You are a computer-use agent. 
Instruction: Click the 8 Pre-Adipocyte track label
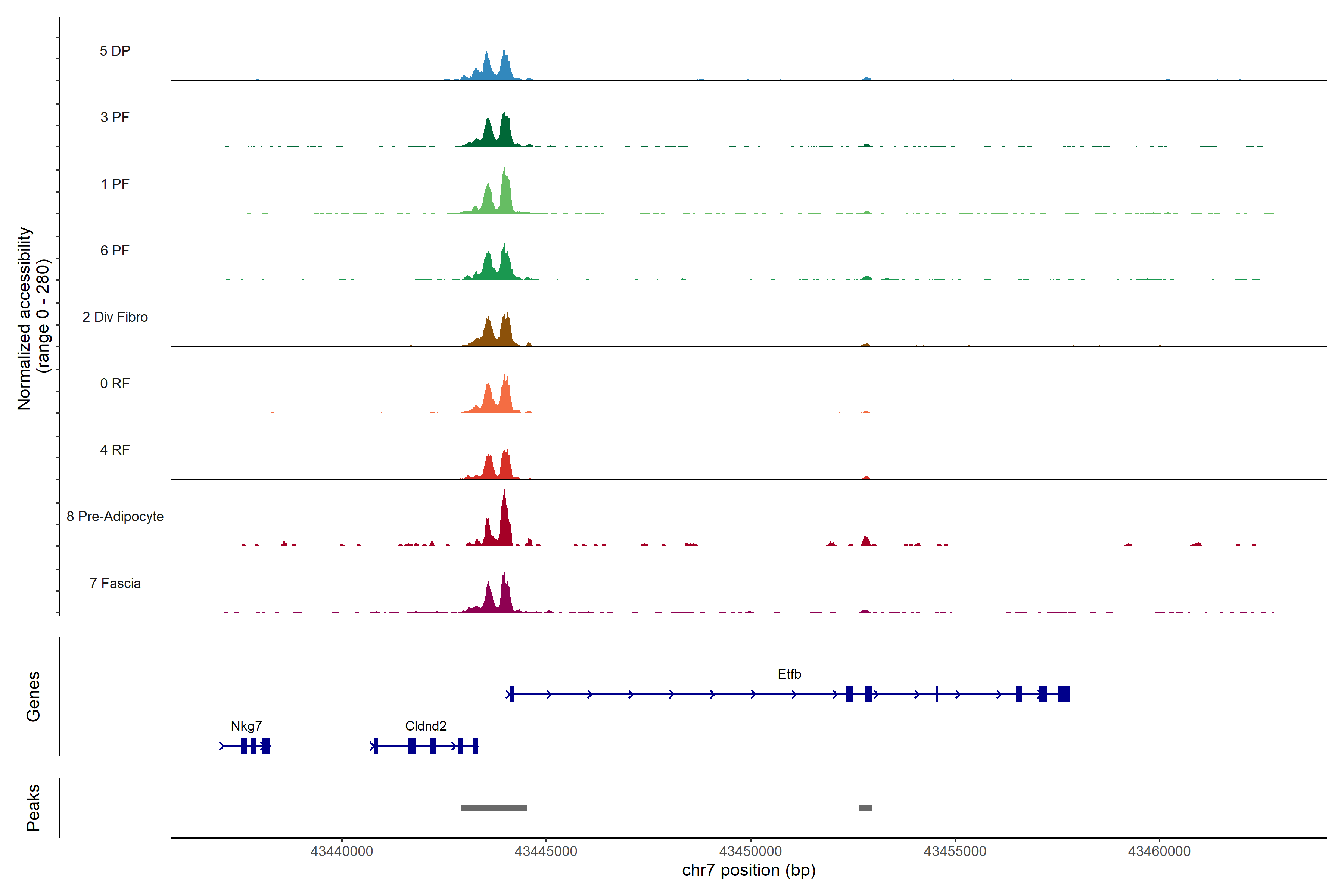(x=115, y=517)
